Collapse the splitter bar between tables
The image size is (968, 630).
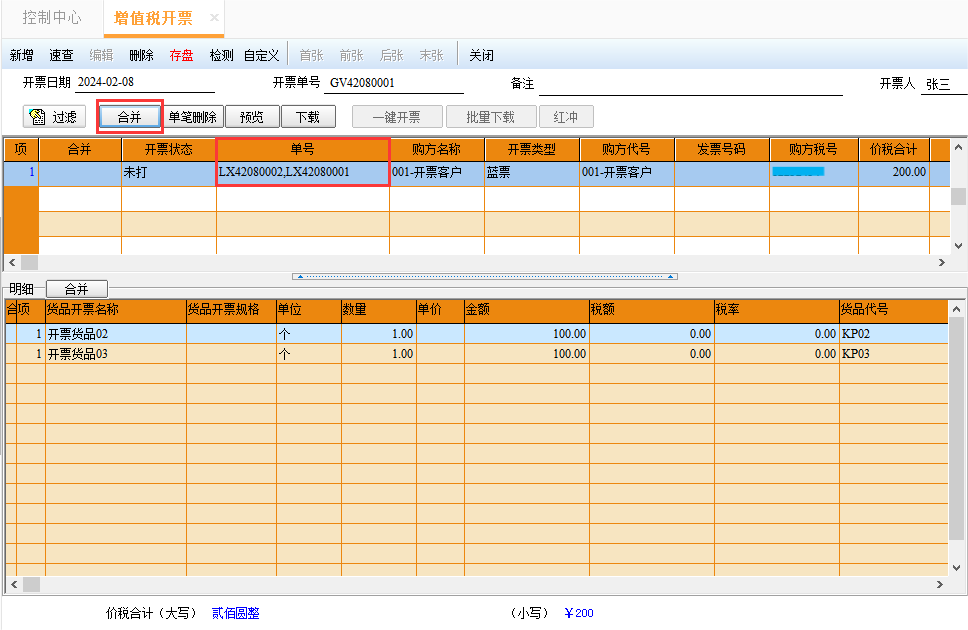pos(485,276)
